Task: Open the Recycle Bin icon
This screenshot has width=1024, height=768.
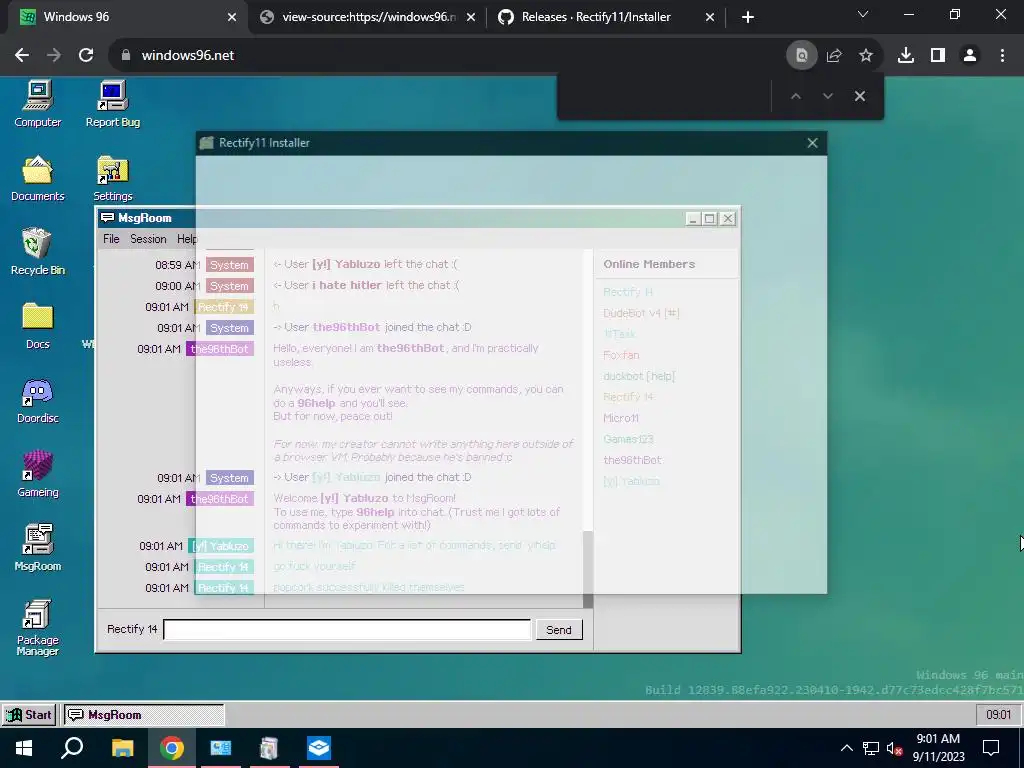Action: pos(37,252)
